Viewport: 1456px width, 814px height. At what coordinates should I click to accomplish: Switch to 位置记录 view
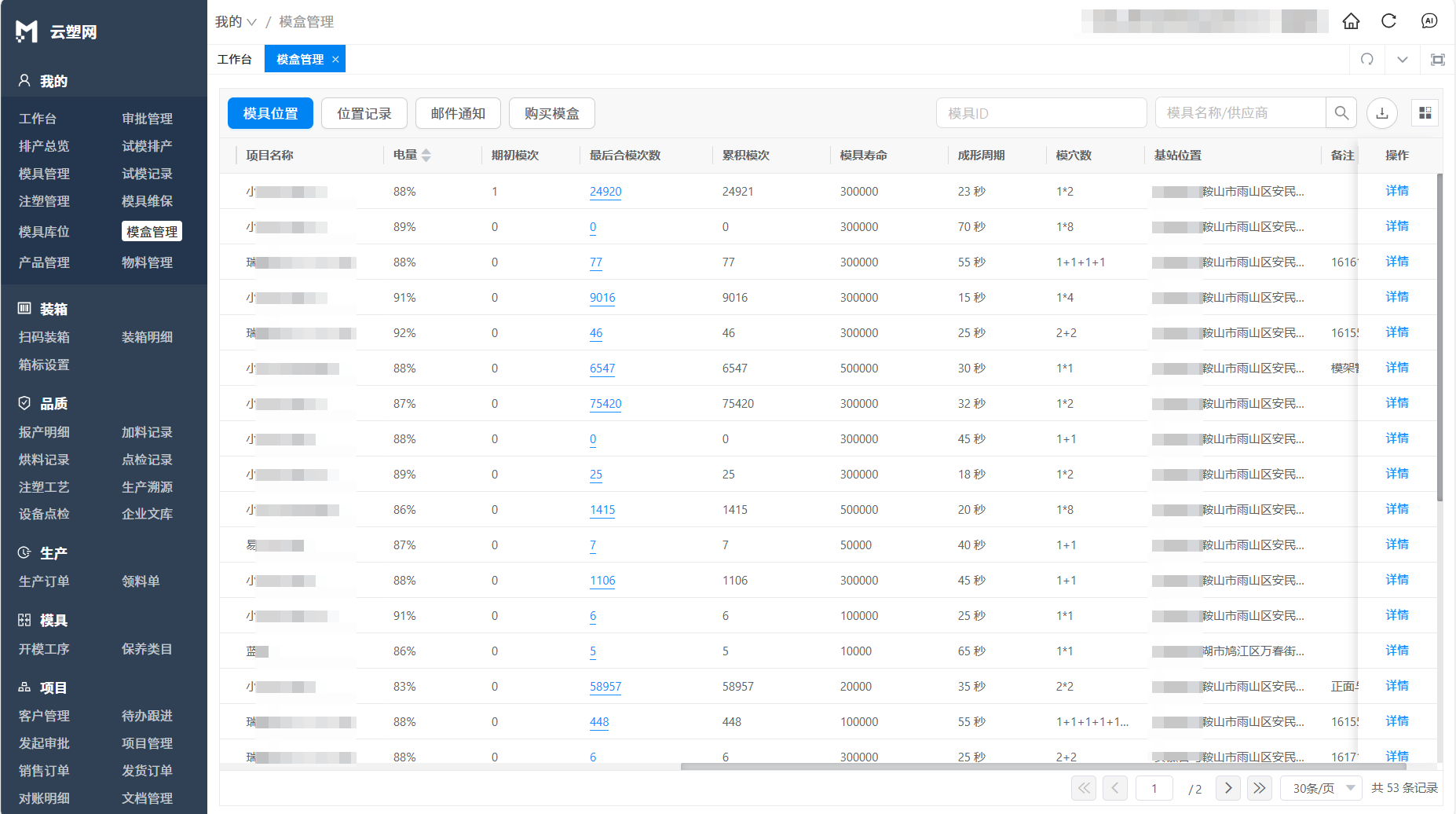364,112
